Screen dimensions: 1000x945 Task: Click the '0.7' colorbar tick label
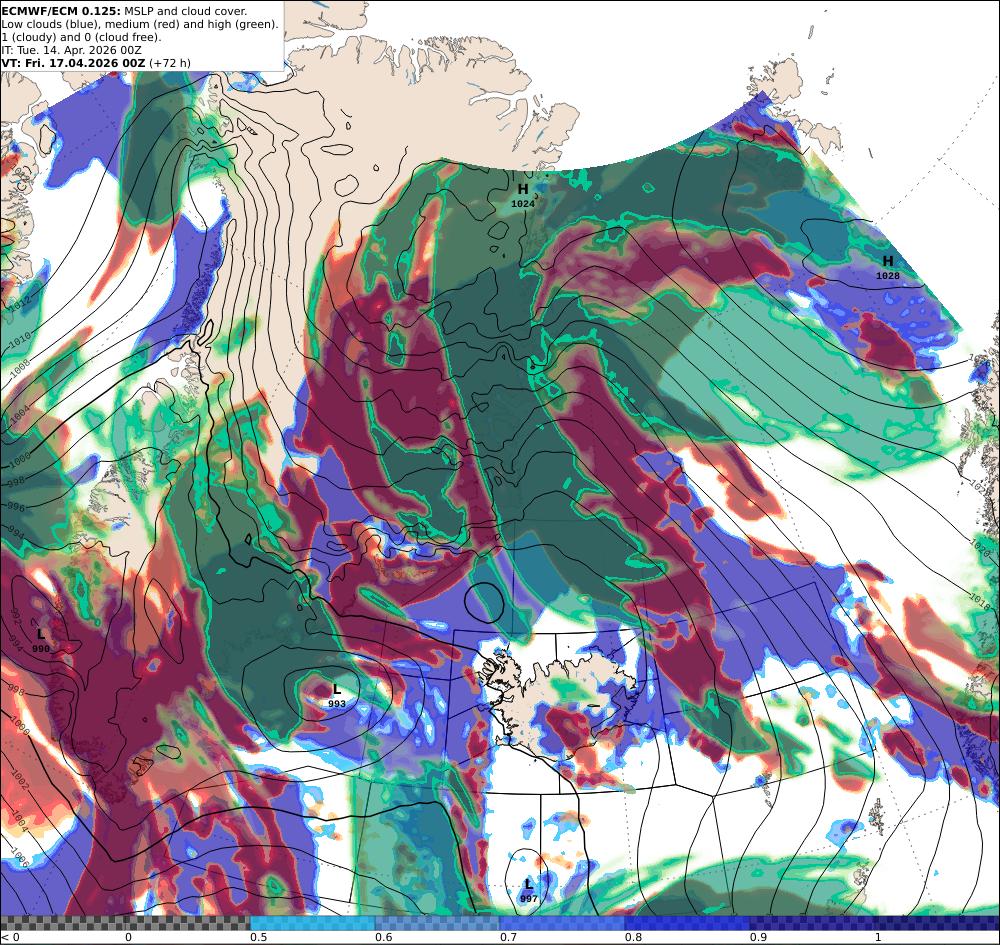[508, 937]
